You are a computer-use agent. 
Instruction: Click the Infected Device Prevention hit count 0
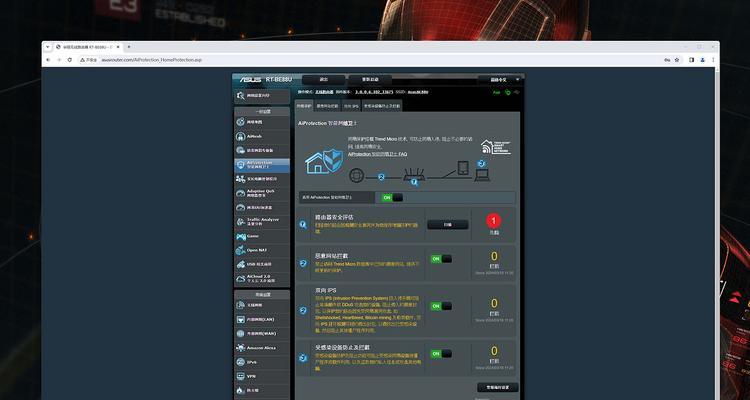tap(494, 352)
